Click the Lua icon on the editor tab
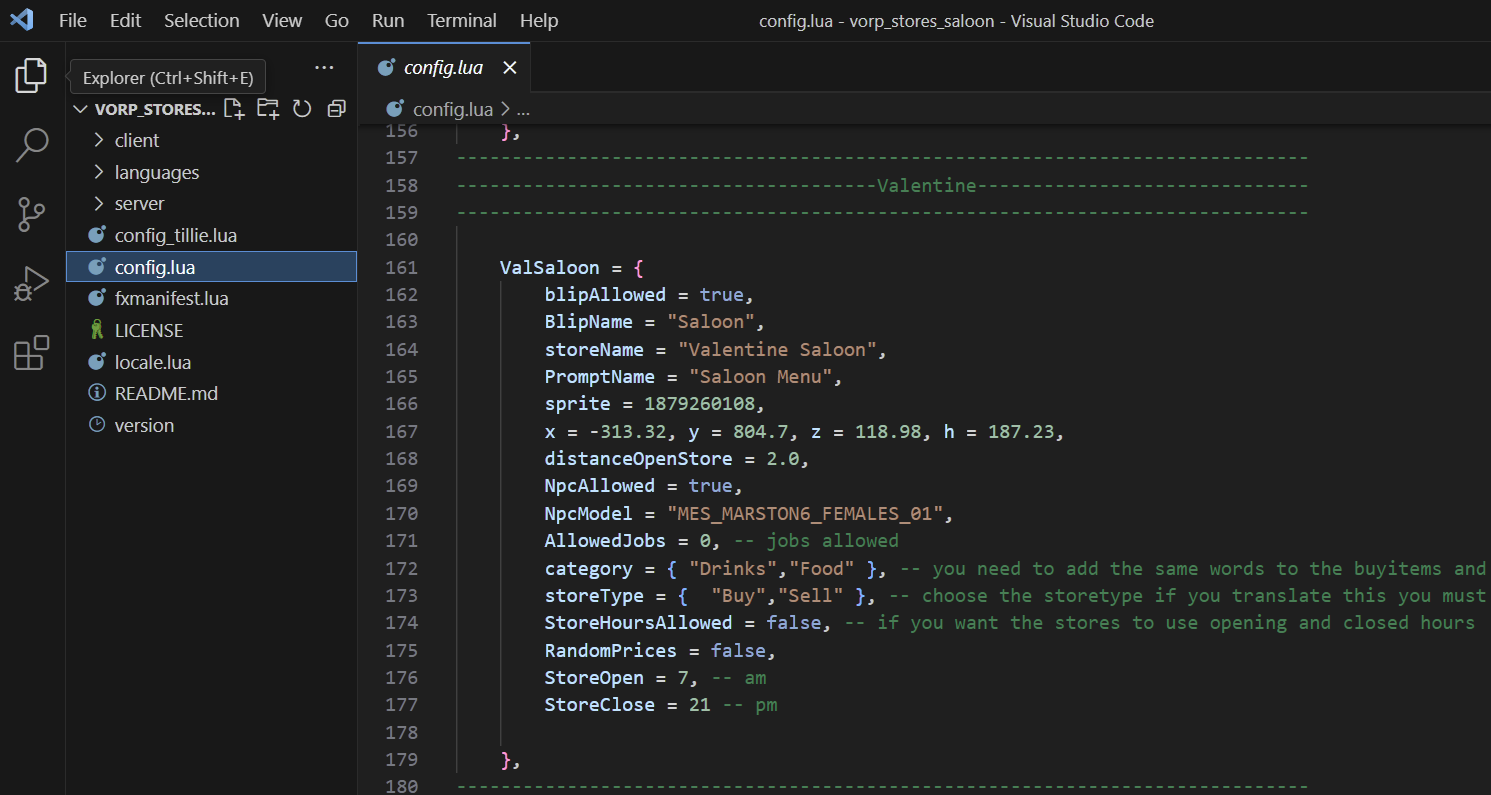Image resolution: width=1491 pixels, height=795 pixels. pos(385,68)
